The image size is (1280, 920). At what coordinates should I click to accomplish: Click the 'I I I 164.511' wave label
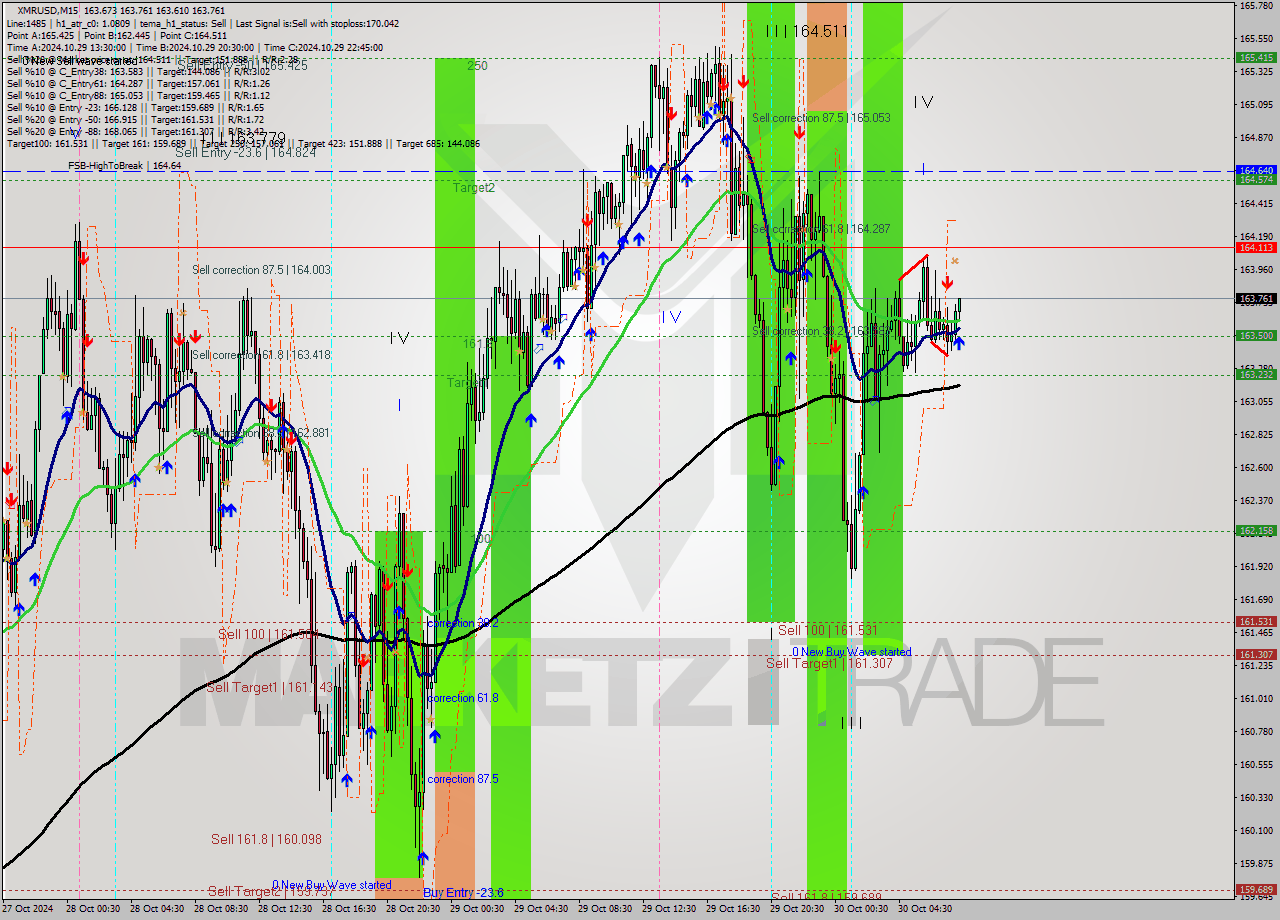pos(806,31)
